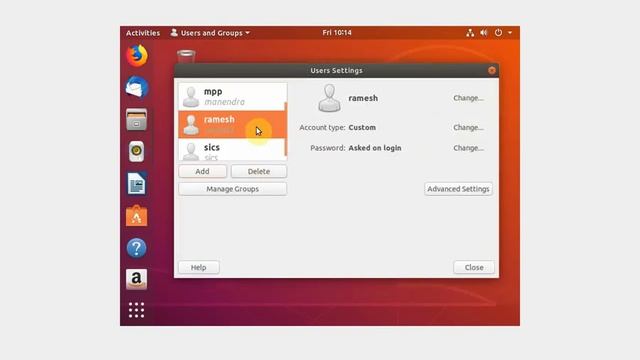Change the Account type setting
The height and width of the screenshot is (360, 640).
pos(468,127)
